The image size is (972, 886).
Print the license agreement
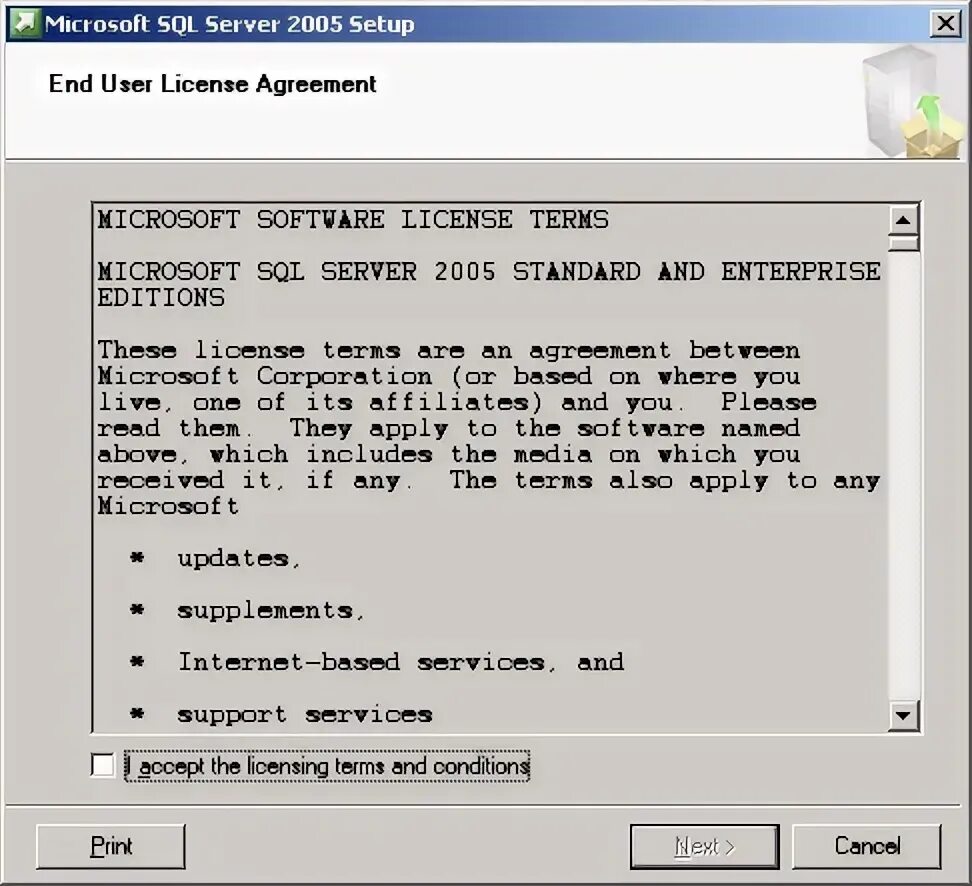click(x=111, y=846)
